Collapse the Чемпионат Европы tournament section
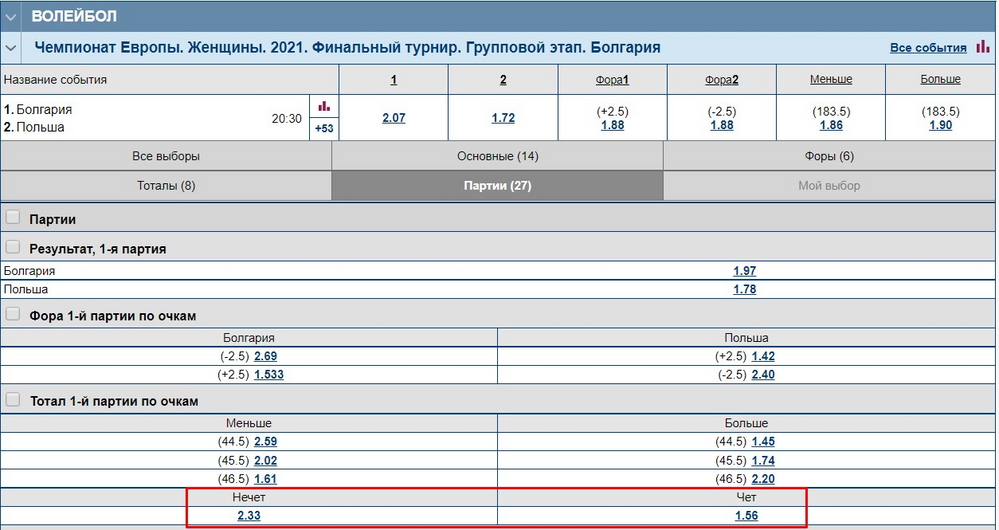Image resolution: width=999 pixels, height=530 pixels. point(11,47)
